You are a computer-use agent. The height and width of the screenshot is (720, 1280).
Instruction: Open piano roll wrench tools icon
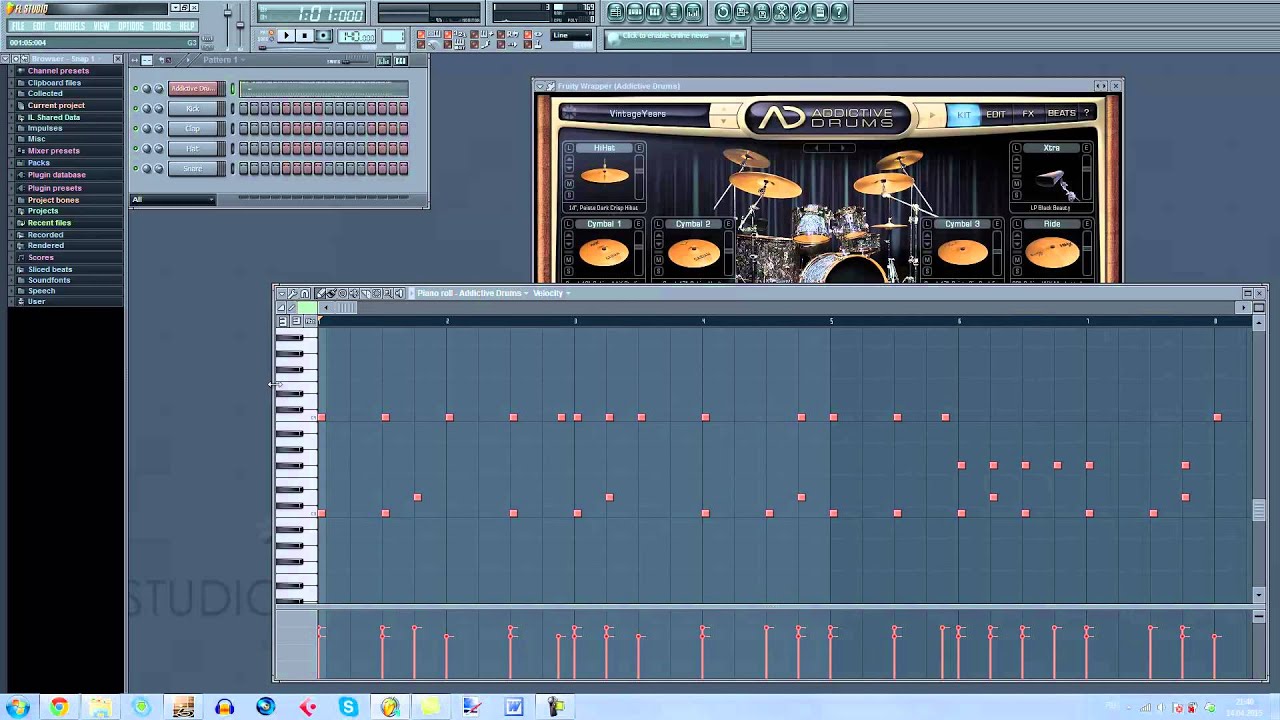click(292, 294)
